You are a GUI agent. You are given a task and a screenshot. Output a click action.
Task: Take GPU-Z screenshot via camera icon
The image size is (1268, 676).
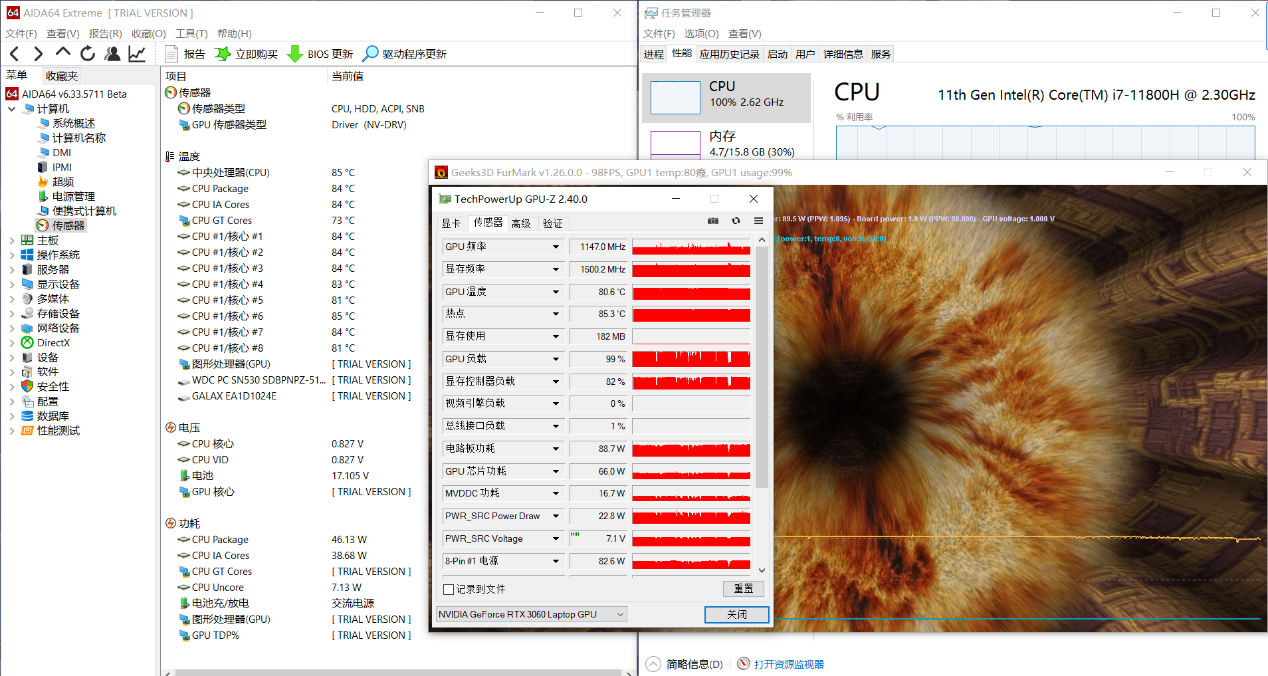713,221
